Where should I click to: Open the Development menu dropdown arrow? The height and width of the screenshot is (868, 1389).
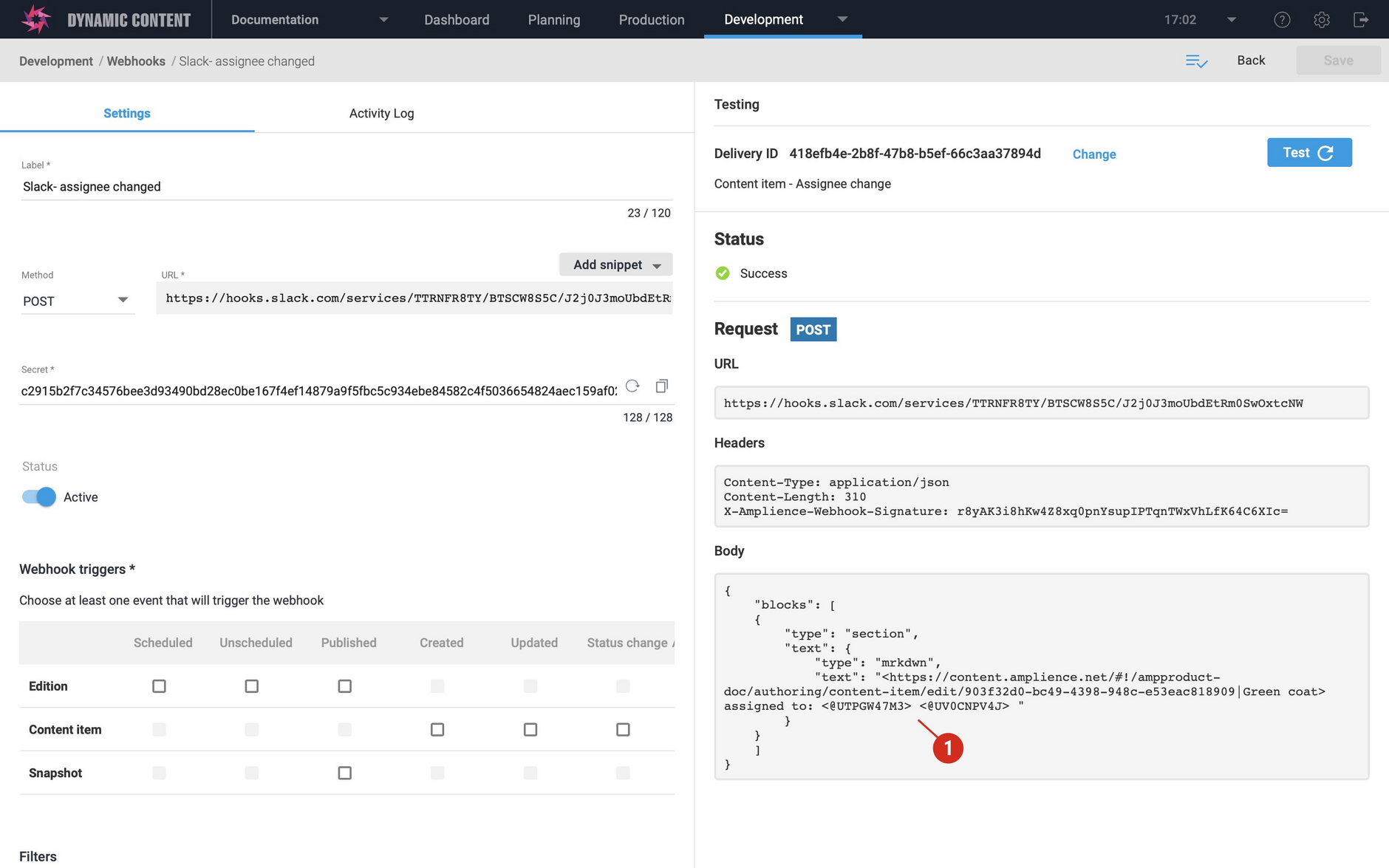tap(842, 19)
